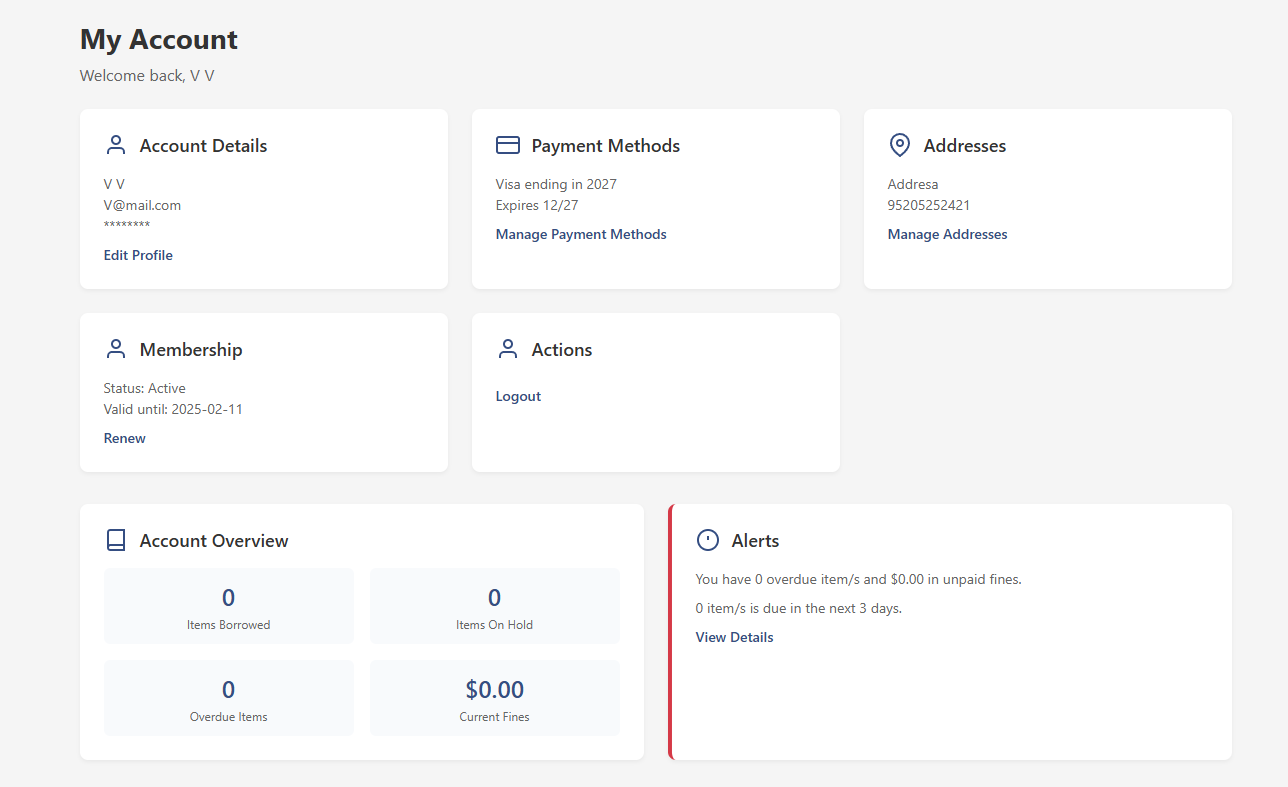Select the Items On Hold tile
This screenshot has height=787, width=1288.
(494, 607)
